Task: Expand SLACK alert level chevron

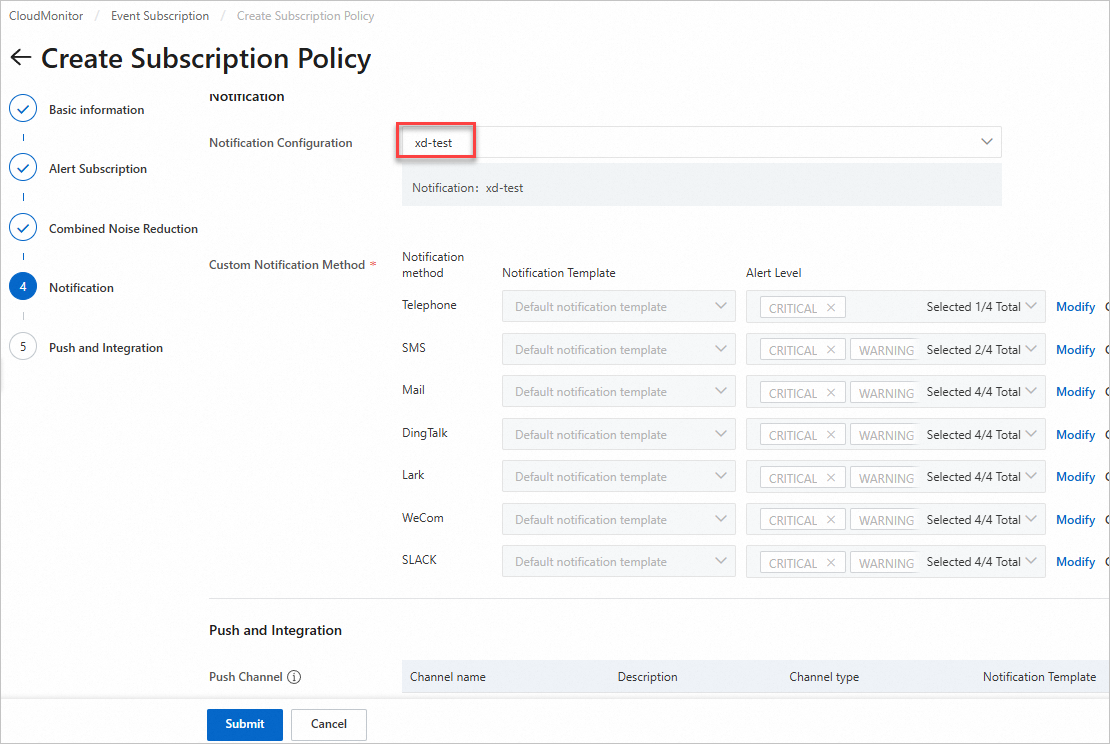Action: coord(1031,561)
